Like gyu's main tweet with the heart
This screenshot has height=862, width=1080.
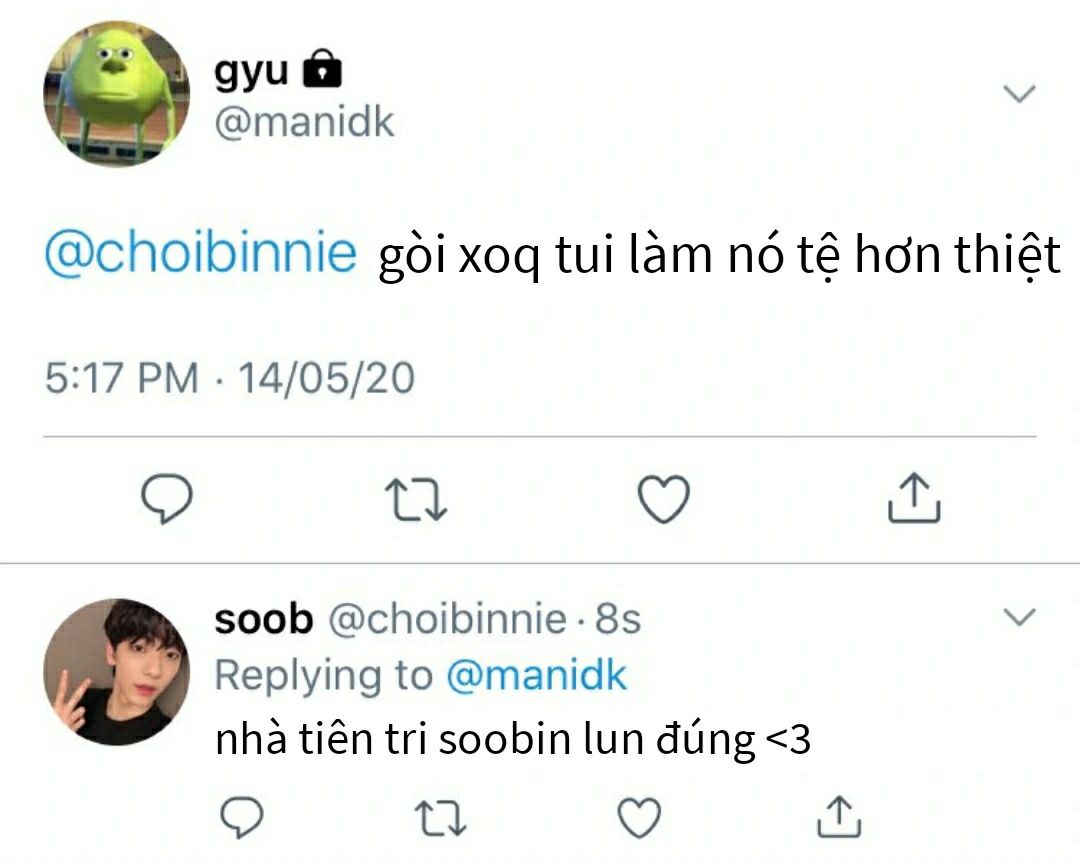665,499
